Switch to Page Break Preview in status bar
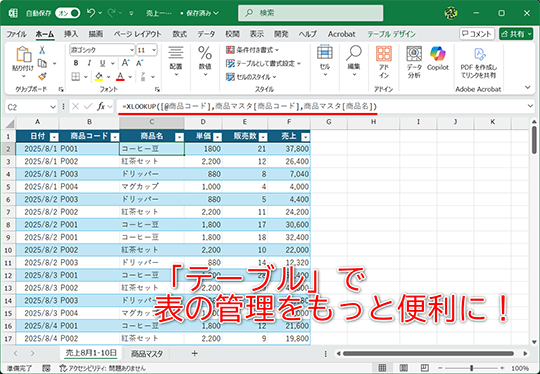 pyautogui.click(x=425, y=368)
